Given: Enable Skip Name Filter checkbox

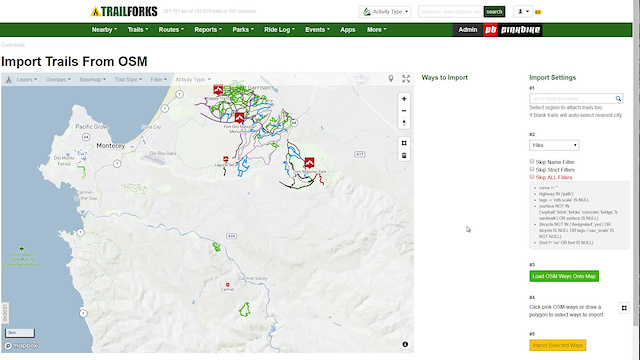Looking at the screenshot, I should point(532,162).
